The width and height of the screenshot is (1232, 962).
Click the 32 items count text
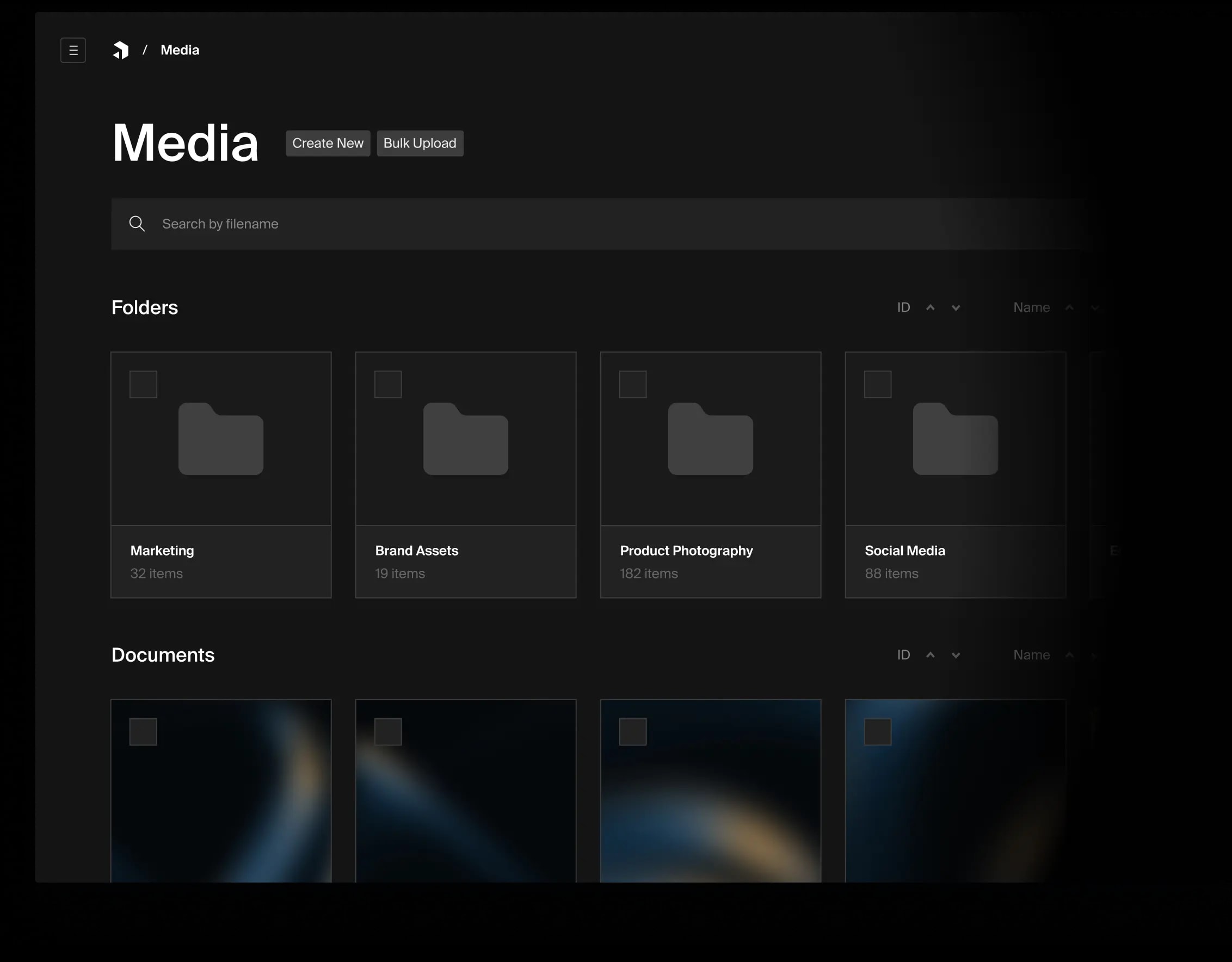tap(156, 573)
